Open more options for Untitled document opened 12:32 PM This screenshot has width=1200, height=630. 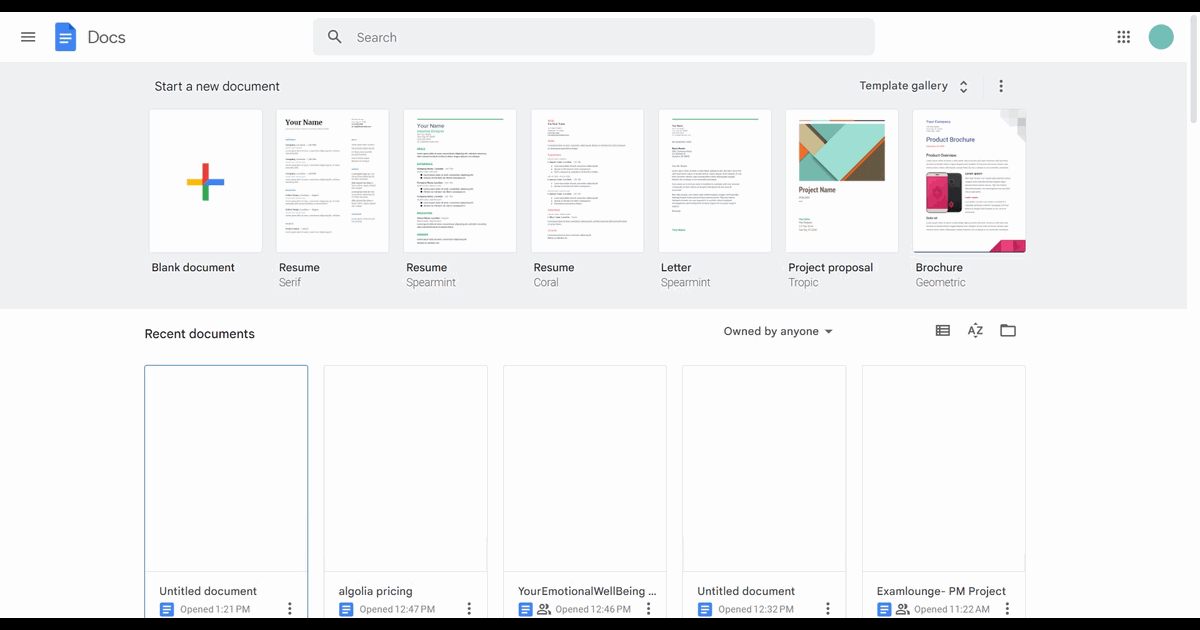pos(827,608)
